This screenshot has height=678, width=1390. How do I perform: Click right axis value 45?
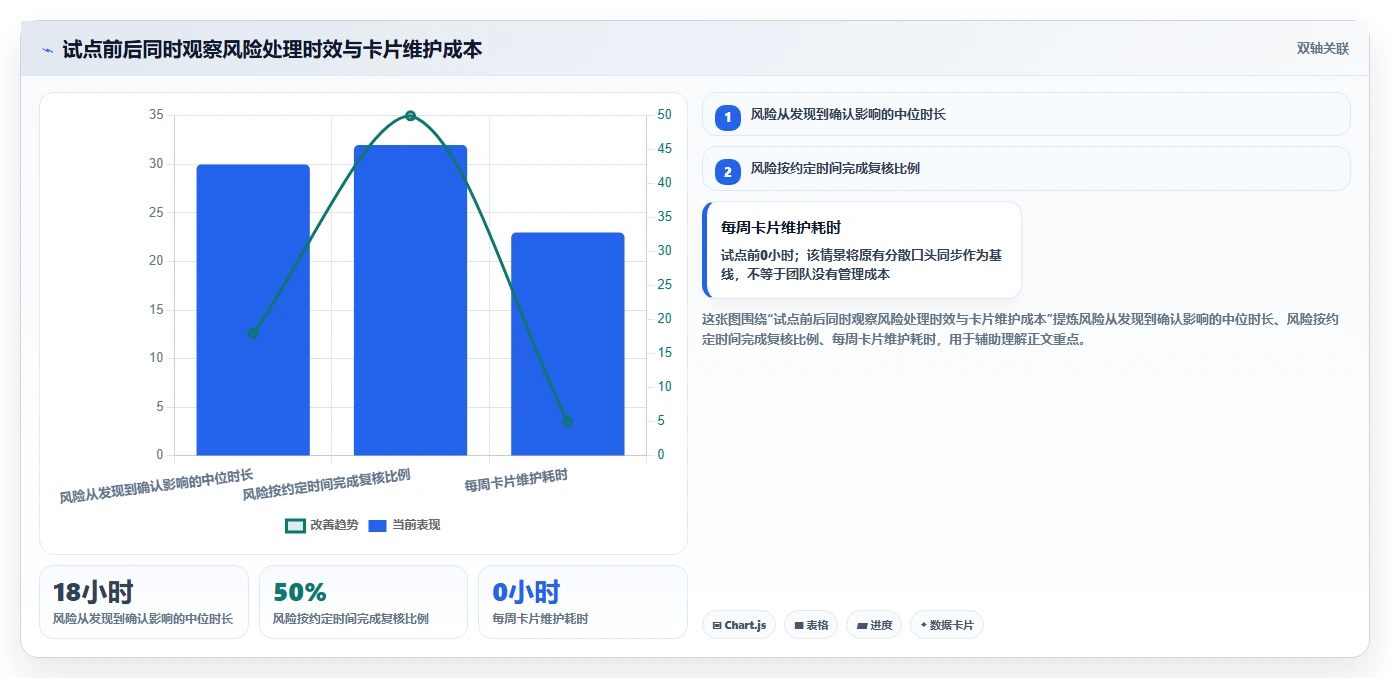(x=665, y=149)
